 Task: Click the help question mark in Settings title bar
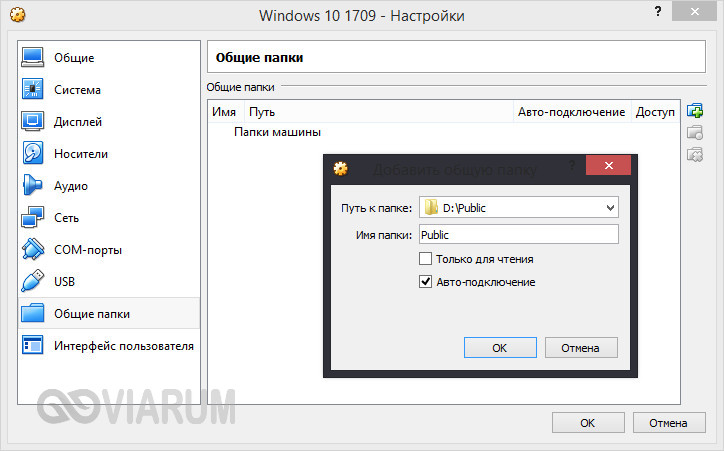658,12
